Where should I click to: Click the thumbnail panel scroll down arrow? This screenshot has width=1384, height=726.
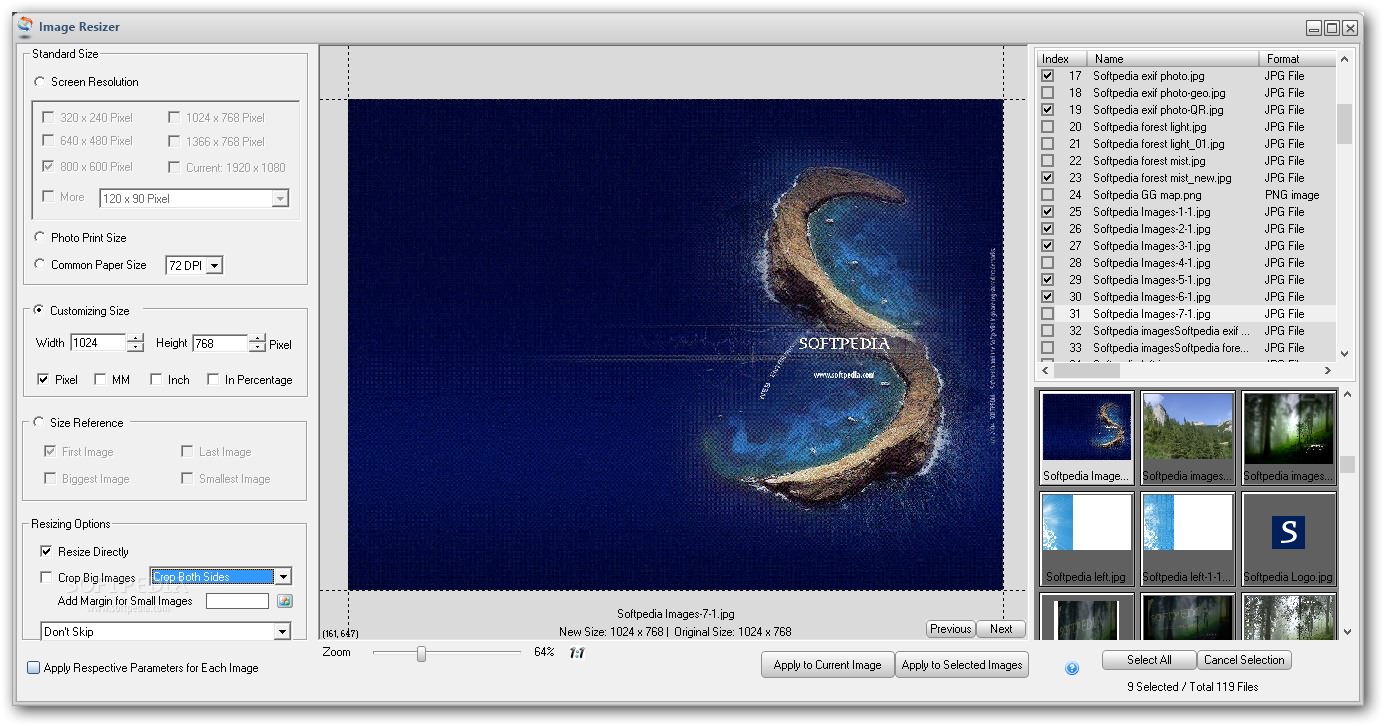click(x=1347, y=631)
